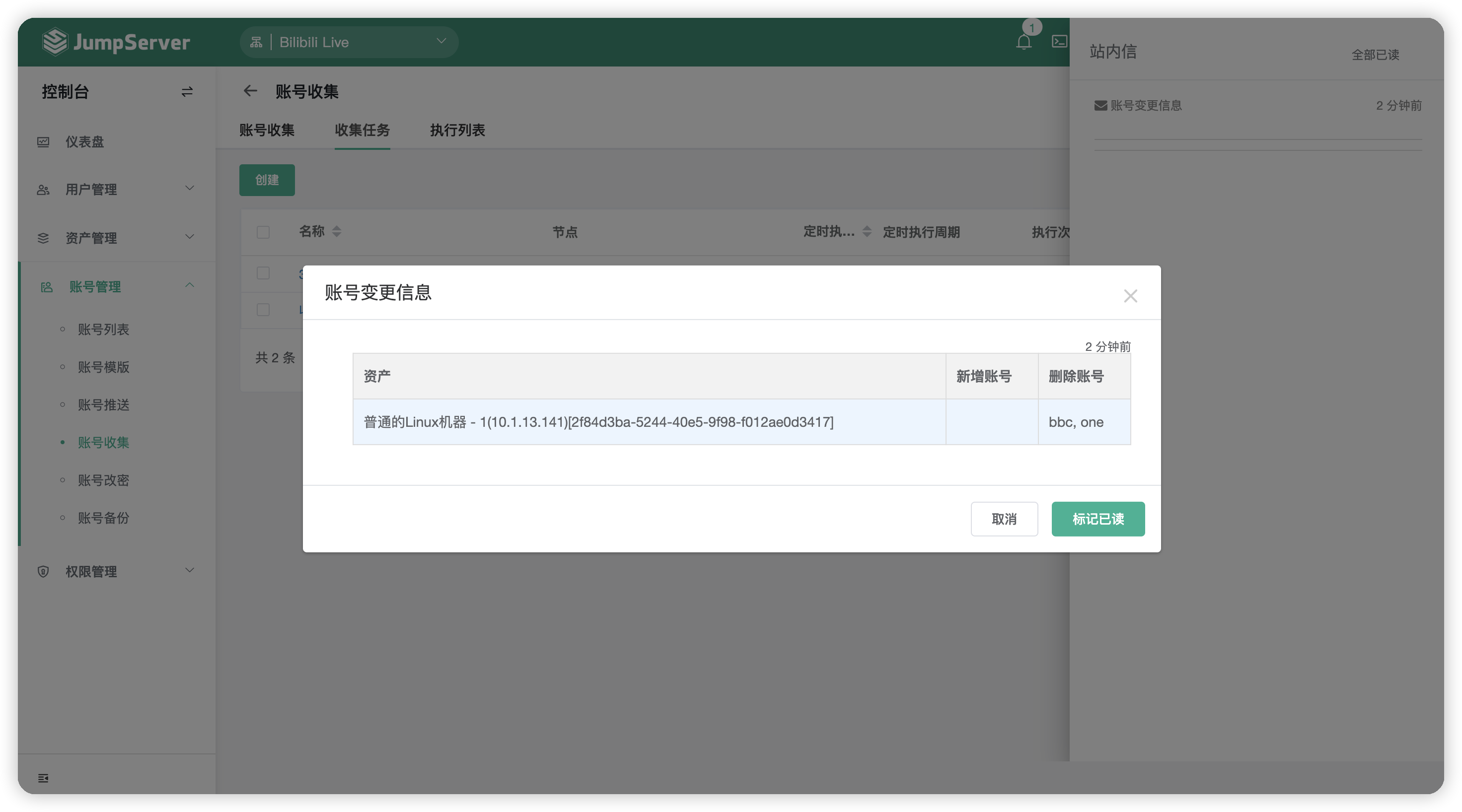The height and width of the screenshot is (812, 1462).
Task: Open 账号列表 in sidebar
Action: tap(103, 329)
